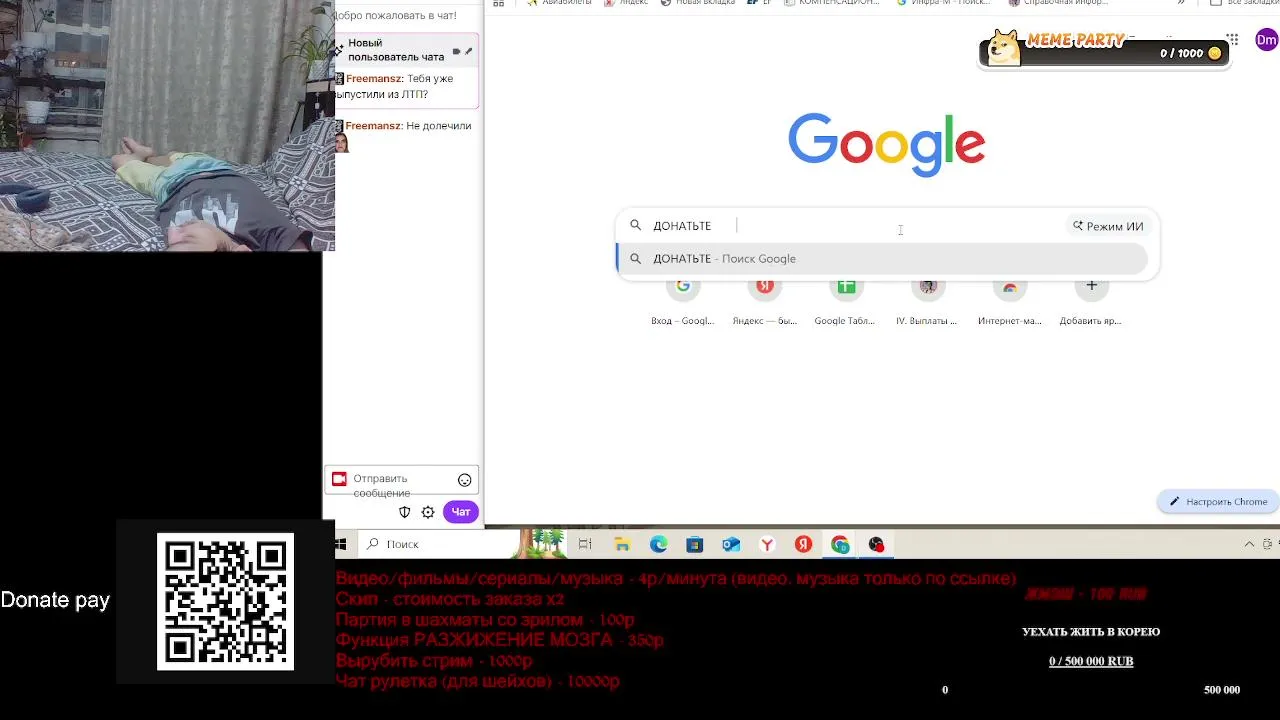The width and height of the screenshot is (1280, 720).
Task: Click the pencil icon on Новый пользователь чата
Action: coord(468,51)
